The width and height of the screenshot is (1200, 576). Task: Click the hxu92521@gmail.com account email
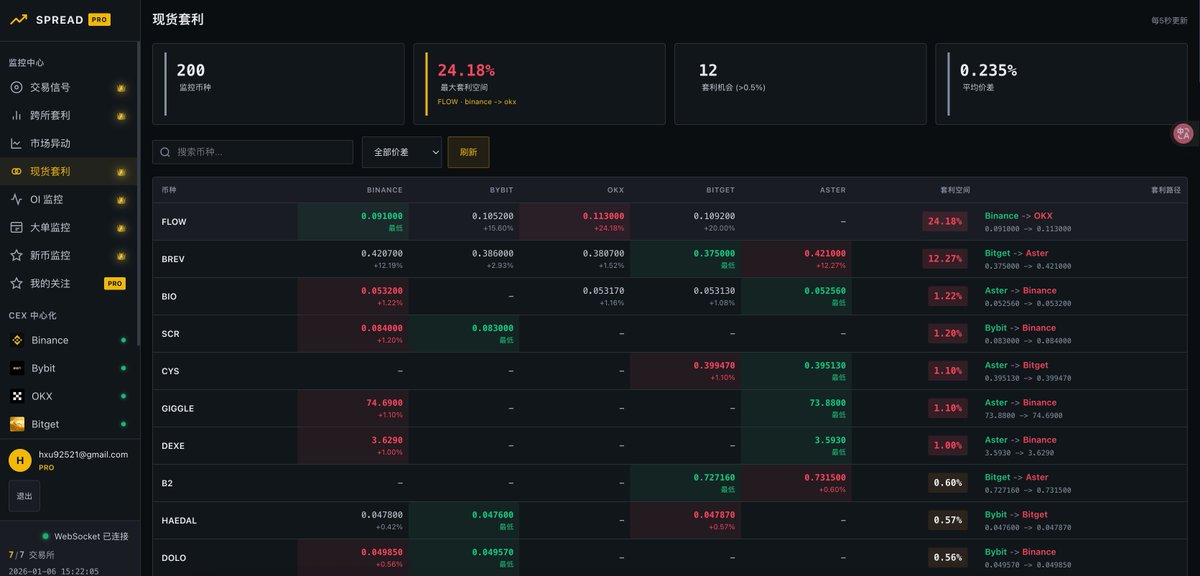(83, 454)
